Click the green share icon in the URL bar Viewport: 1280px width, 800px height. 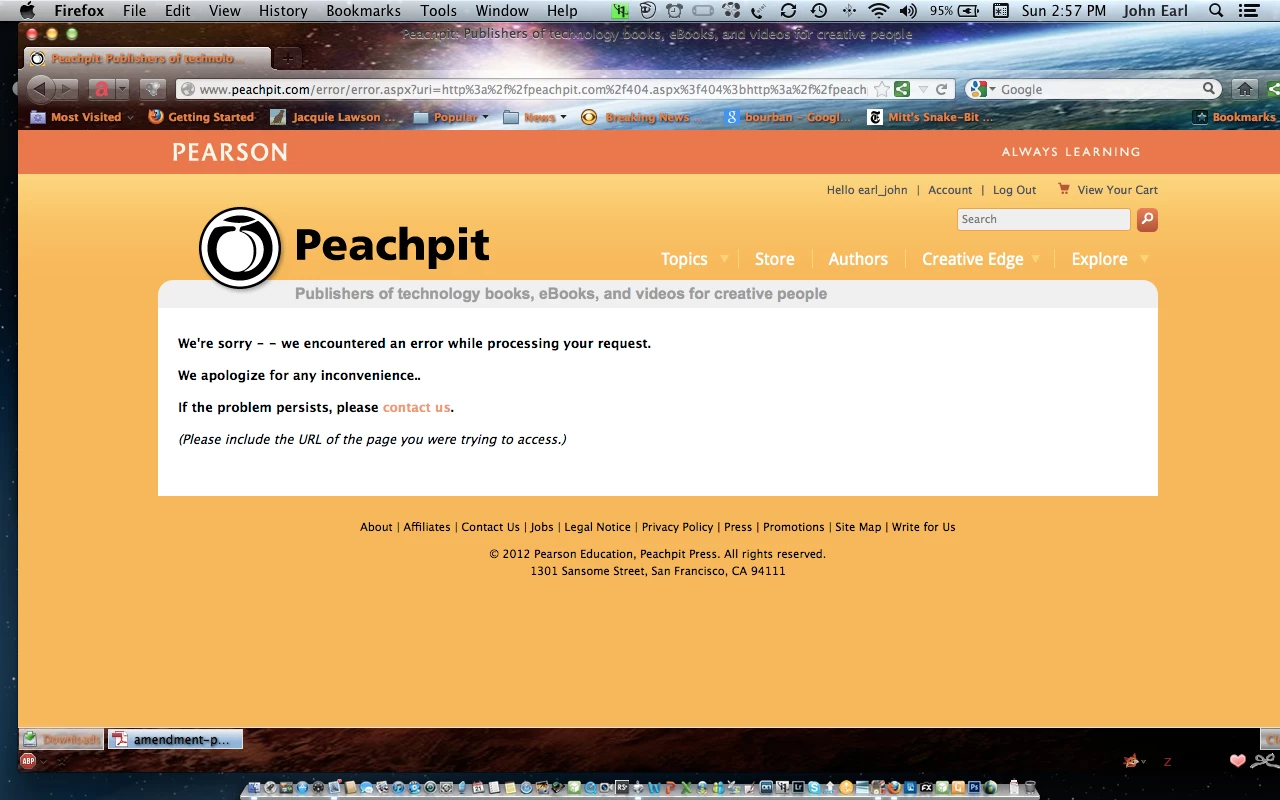902,89
